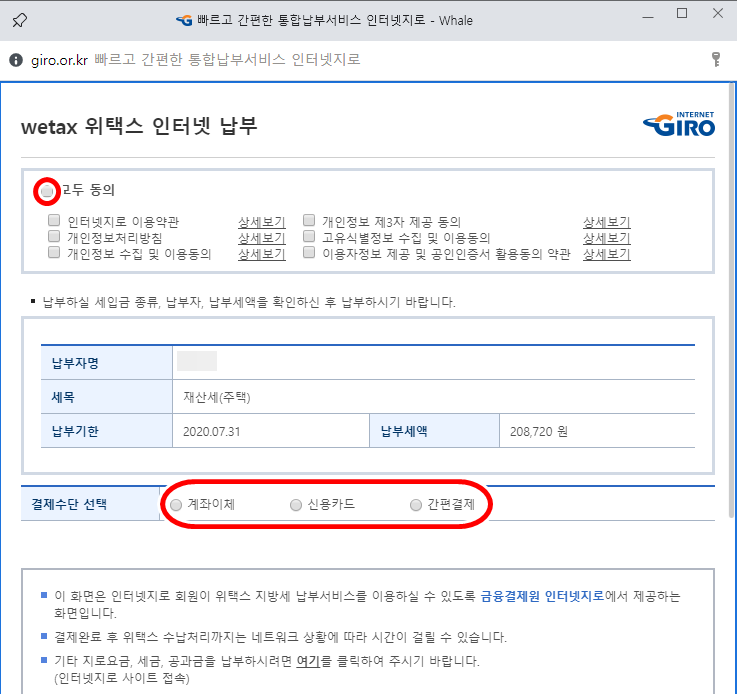The width and height of the screenshot is (737, 694).
Task: Check 개인정보 수집 및 이용동의 checkbox
Action: click(54, 252)
